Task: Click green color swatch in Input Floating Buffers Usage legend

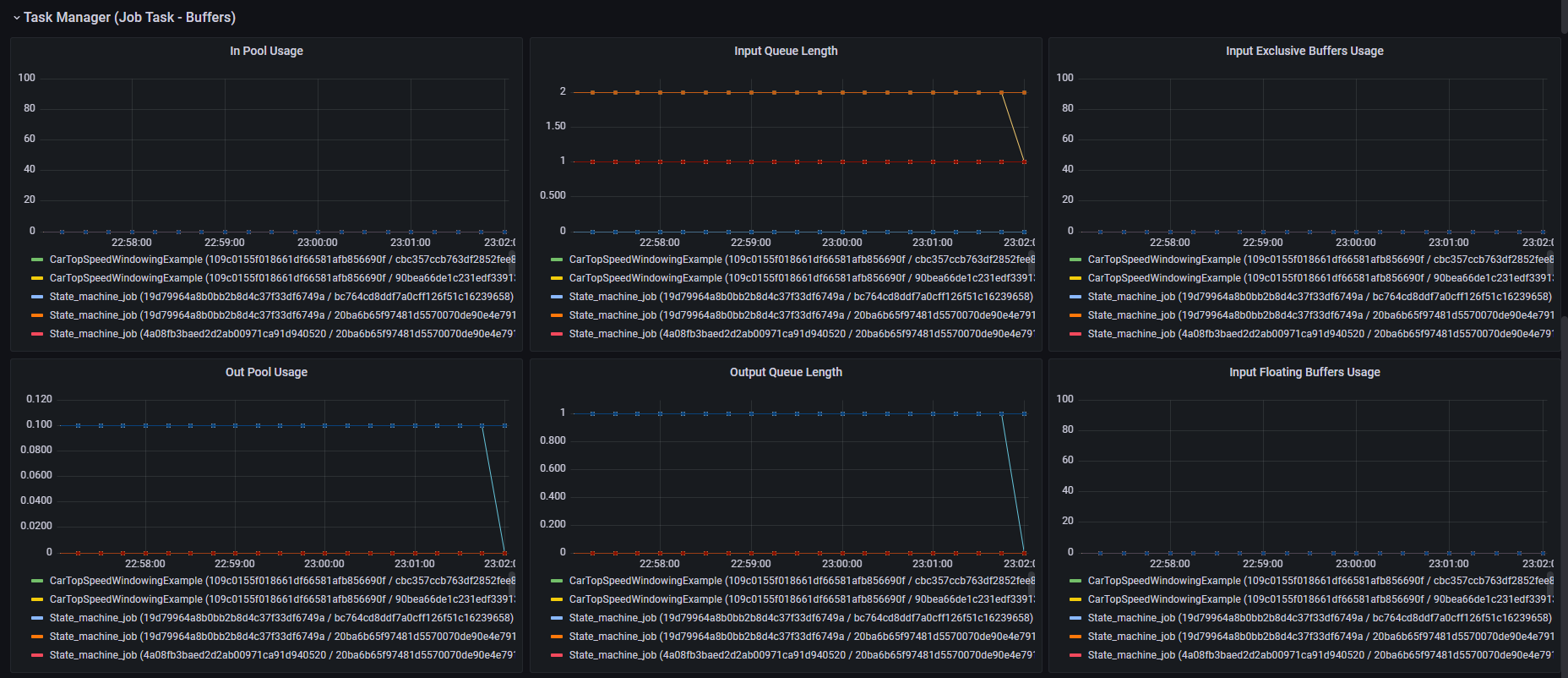Action: pyautogui.click(x=1075, y=581)
